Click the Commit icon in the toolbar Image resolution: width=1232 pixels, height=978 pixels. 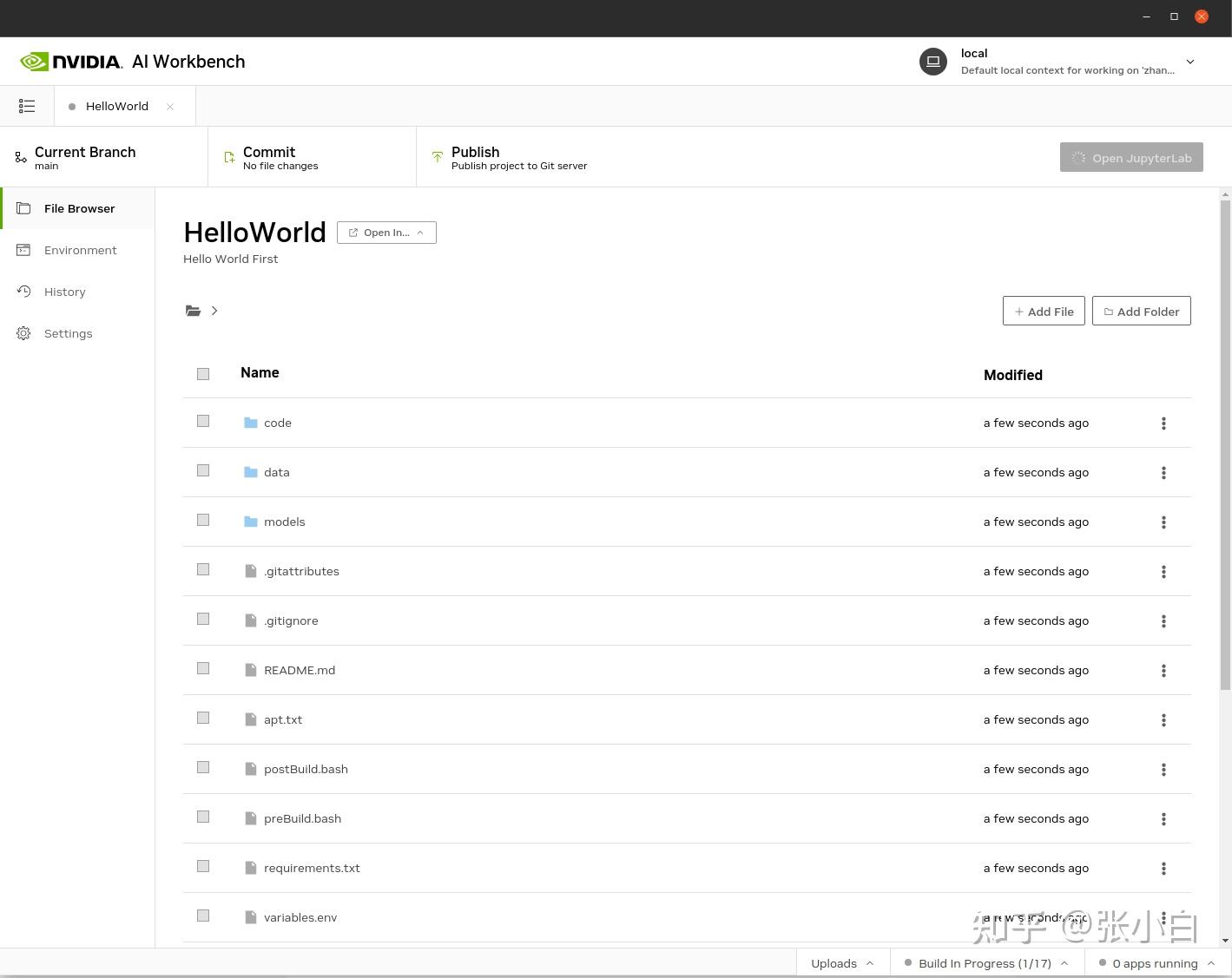click(228, 157)
